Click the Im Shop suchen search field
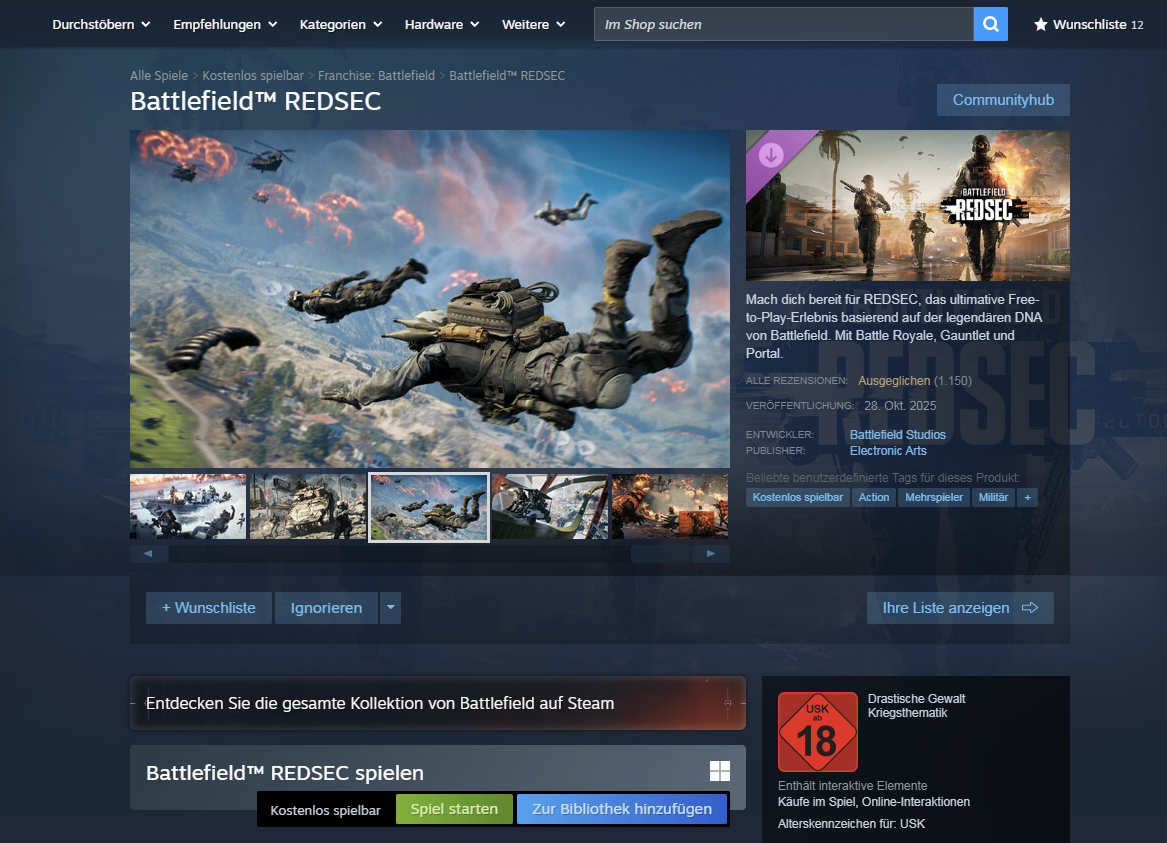This screenshot has height=843, width=1167. [x=783, y=24]
